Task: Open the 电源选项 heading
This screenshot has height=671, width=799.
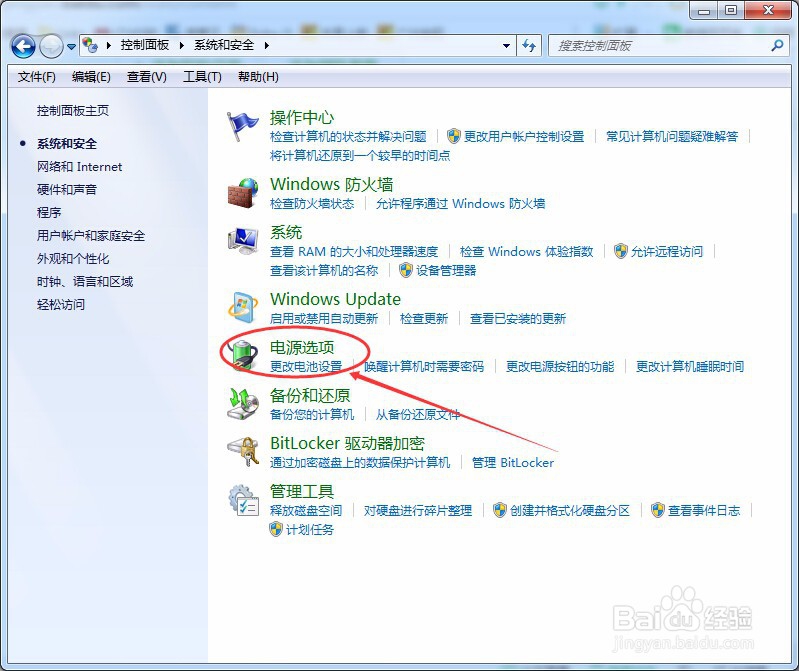Action: point(302,347)
